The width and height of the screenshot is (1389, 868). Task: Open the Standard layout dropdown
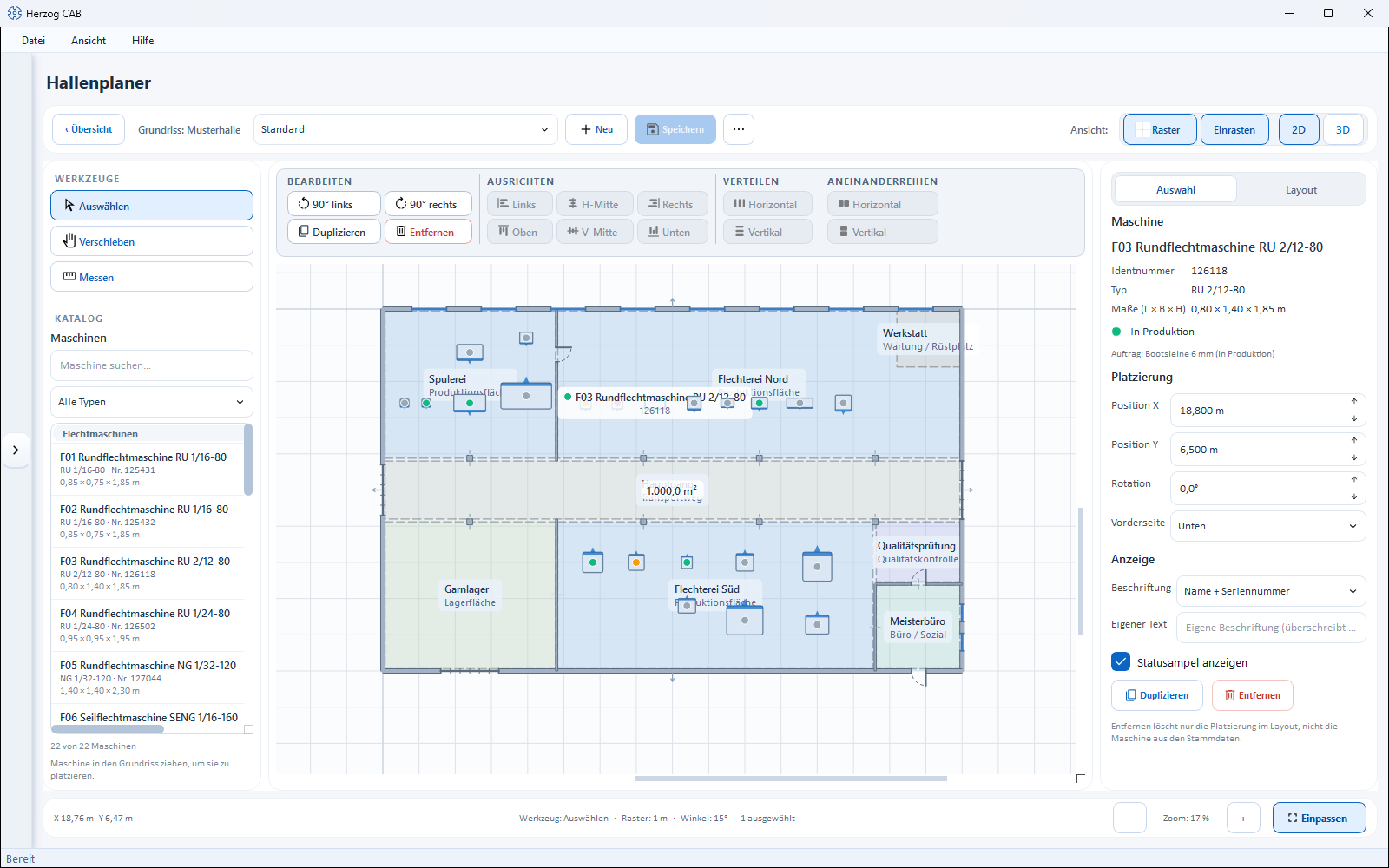405,129
